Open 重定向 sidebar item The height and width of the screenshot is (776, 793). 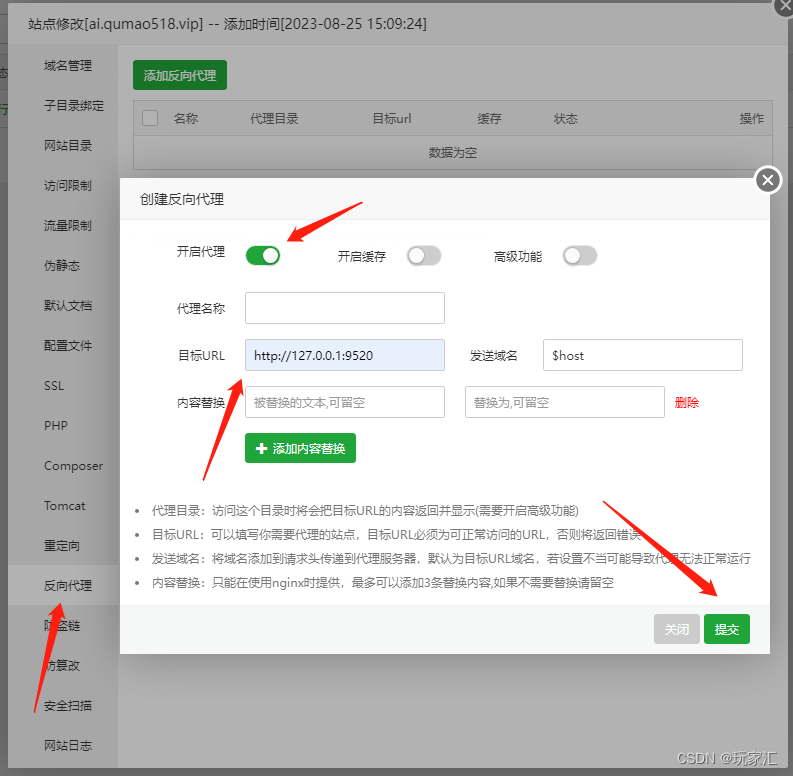62,546
